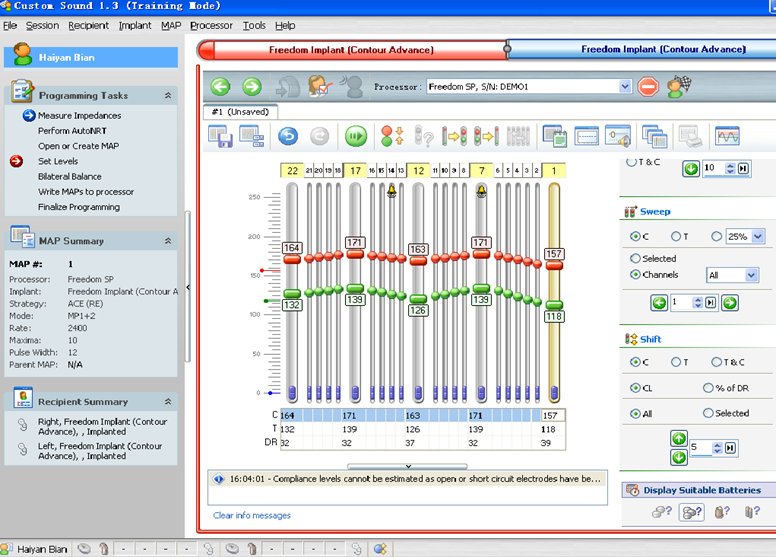
Task: Collapse left sidebar with splitter arrow
Action: coord(188,287)
